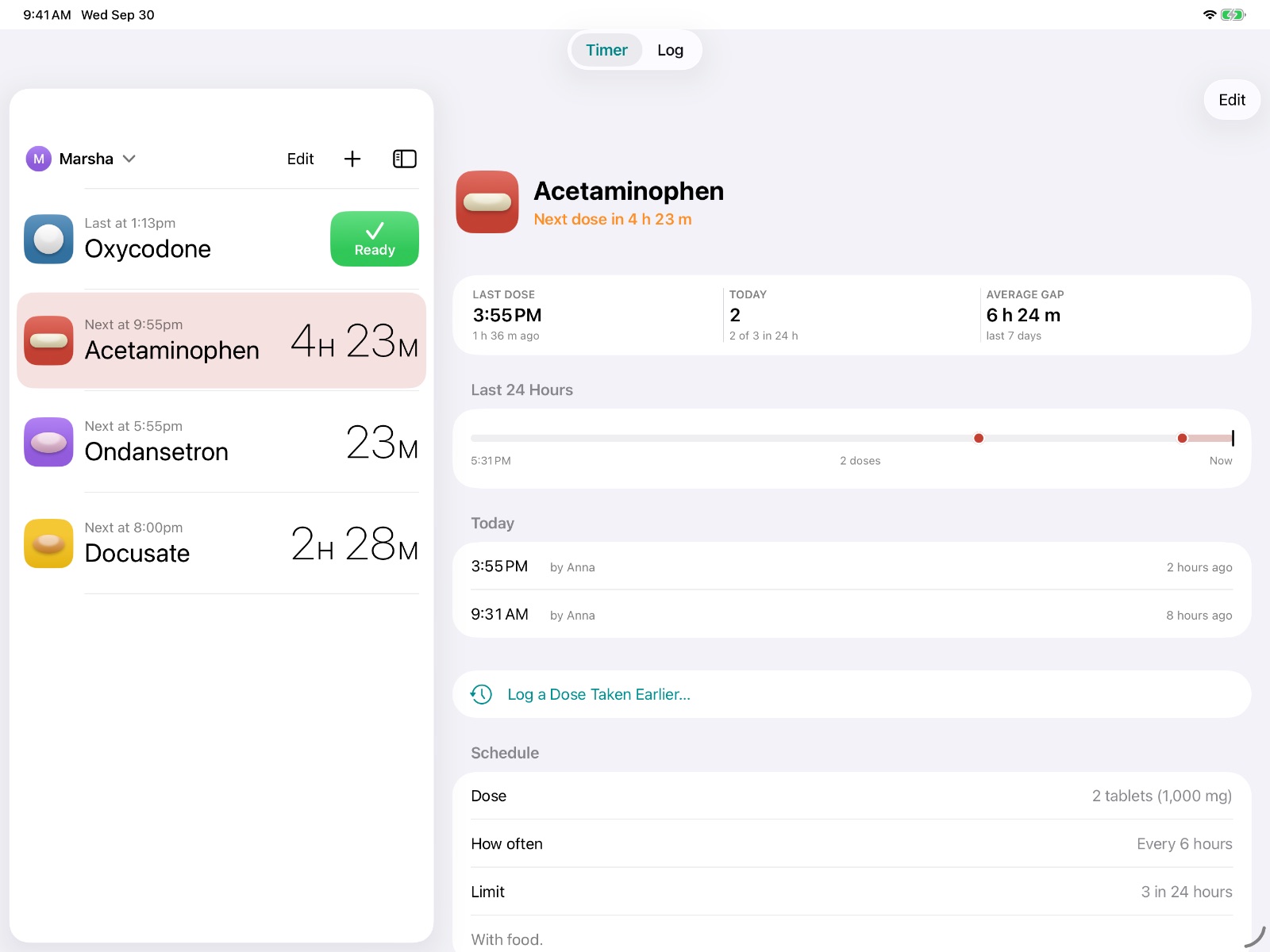This screenshot has width=1270, height=952.
Task: Add a new medication with plus icon
Action: click(352, 159)
